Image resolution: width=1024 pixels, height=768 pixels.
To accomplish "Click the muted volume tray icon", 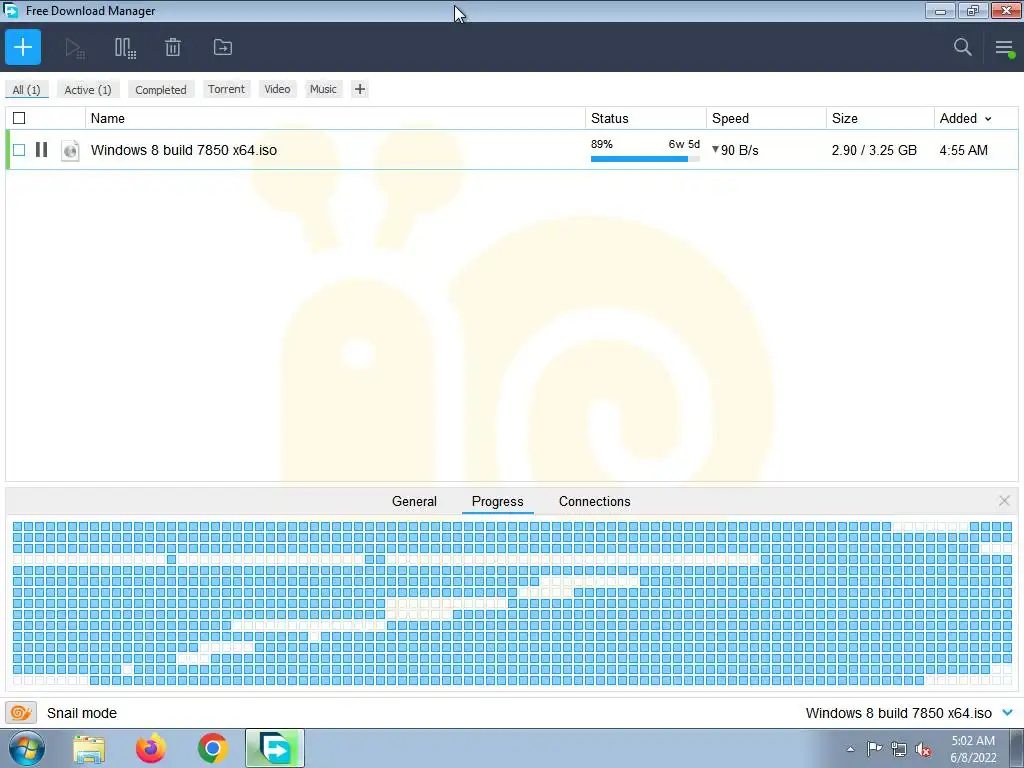I will (x=923, y=749).
